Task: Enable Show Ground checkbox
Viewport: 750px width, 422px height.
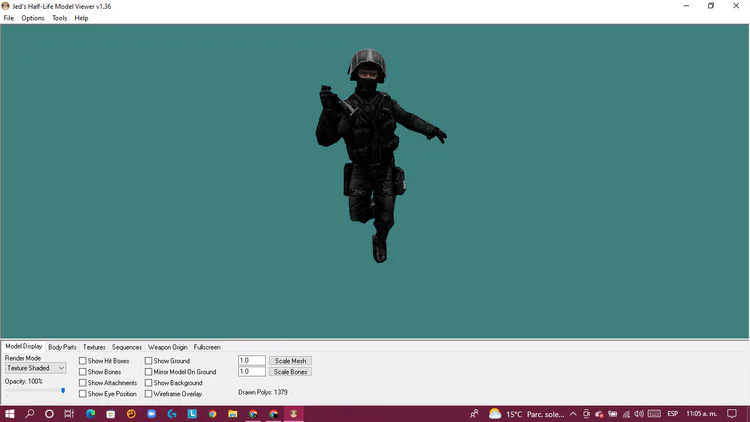Action: (x=148, y=361)
